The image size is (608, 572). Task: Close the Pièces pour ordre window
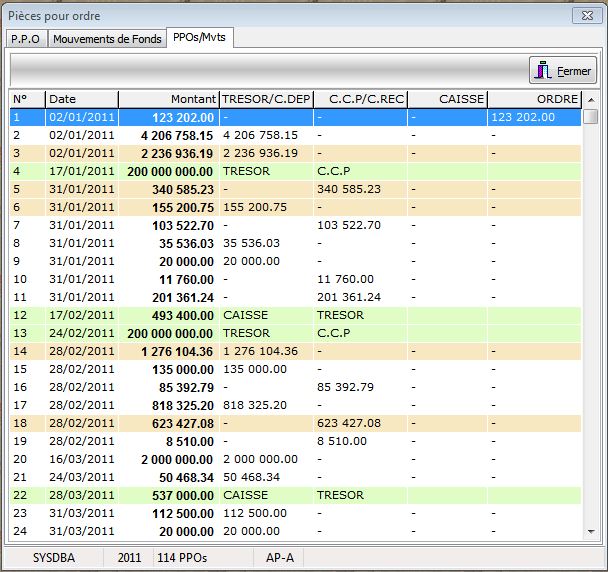point(587,16)
